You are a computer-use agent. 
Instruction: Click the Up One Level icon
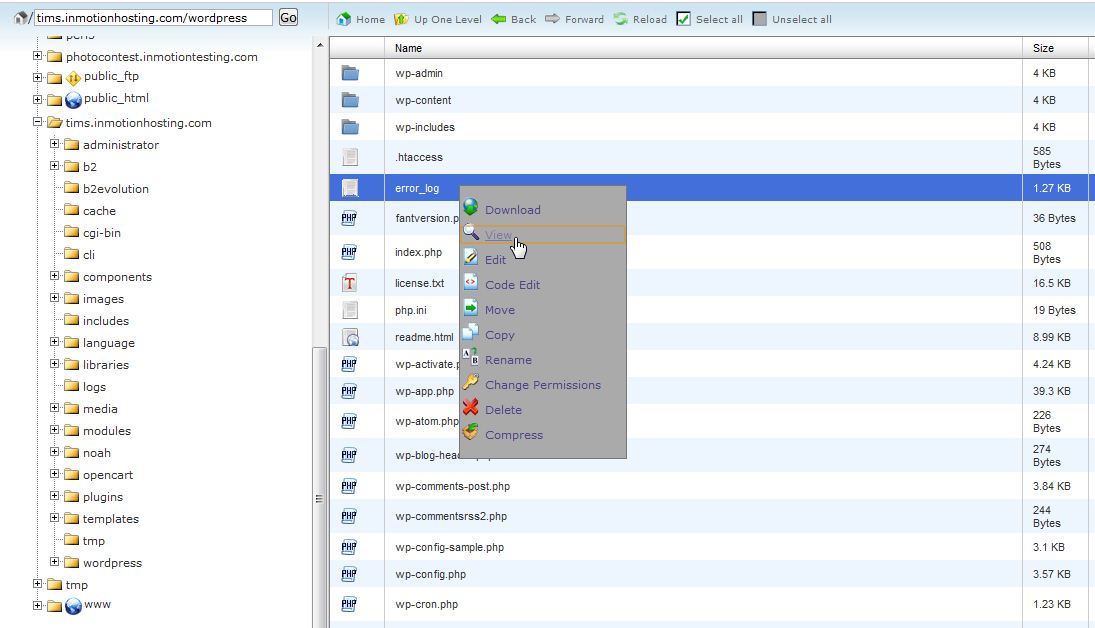tap(402, 19)
